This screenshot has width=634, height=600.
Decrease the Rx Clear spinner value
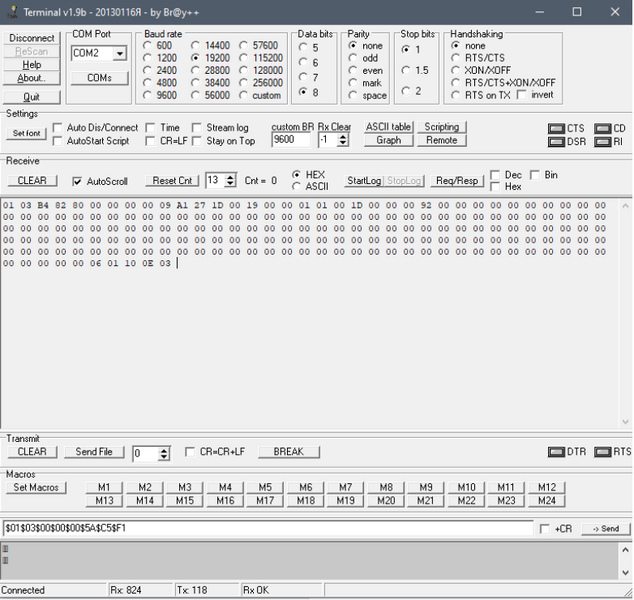click(343, 144)
